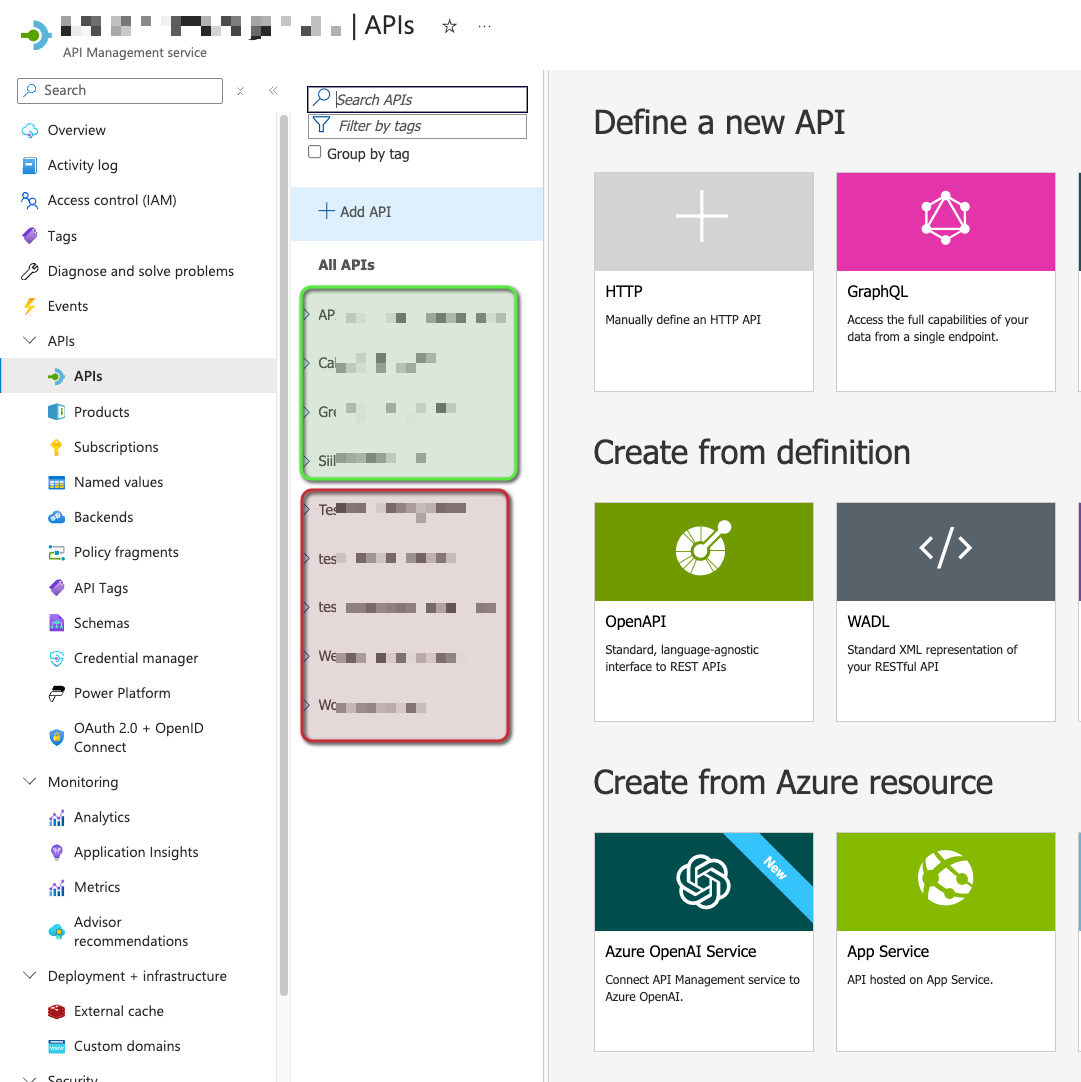
Task: Open the more options ellipsis menu
Action: tap(484, 27)
